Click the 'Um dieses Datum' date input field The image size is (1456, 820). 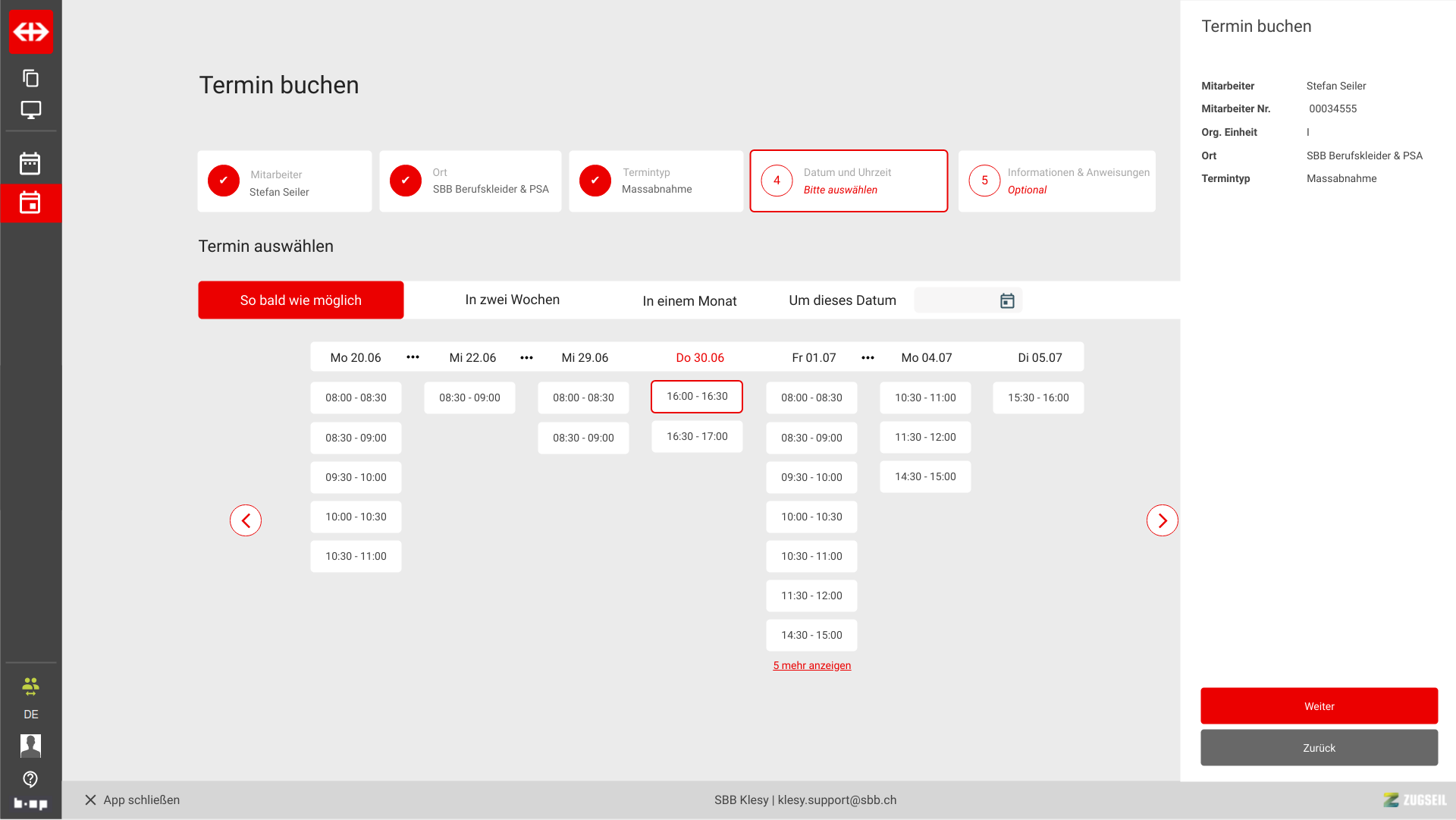955,301
